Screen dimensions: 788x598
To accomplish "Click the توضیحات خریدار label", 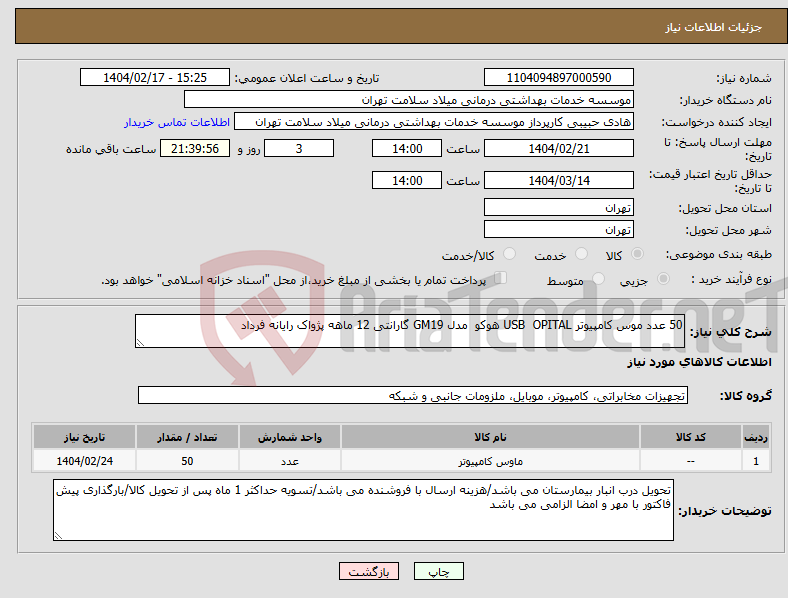I will [x=725, y=511].
